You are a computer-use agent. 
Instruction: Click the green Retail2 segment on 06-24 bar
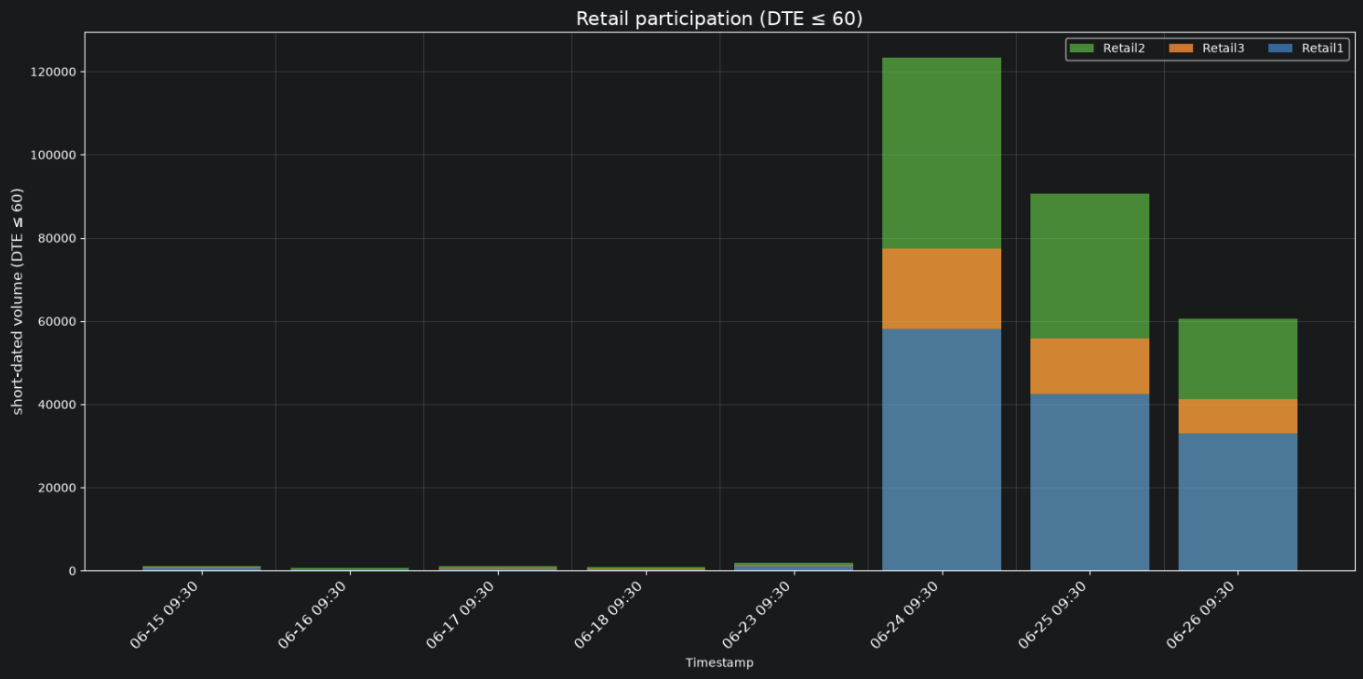(941, 153)
